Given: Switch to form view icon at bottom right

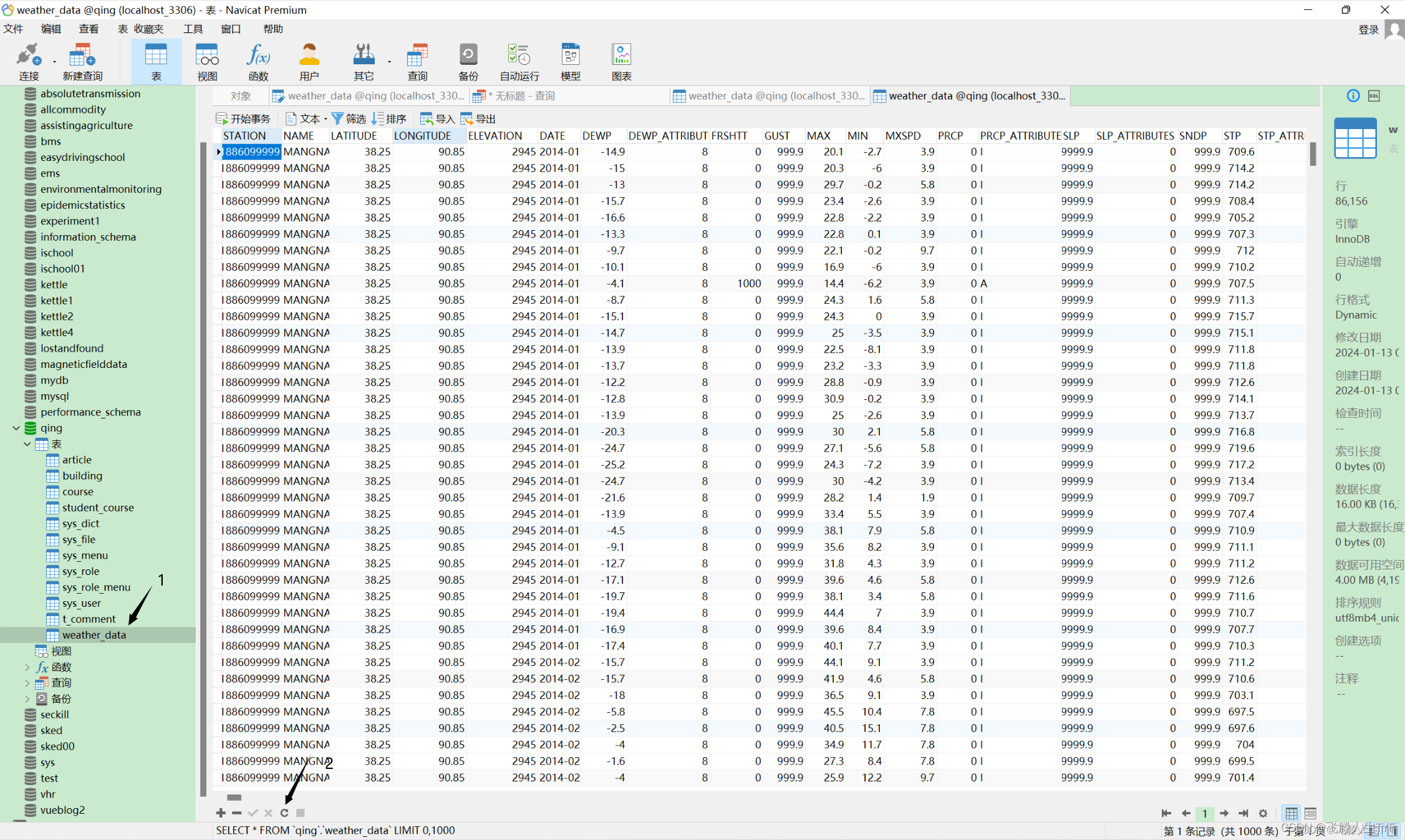Looking at the screenshot, I should click(1310, 813).
